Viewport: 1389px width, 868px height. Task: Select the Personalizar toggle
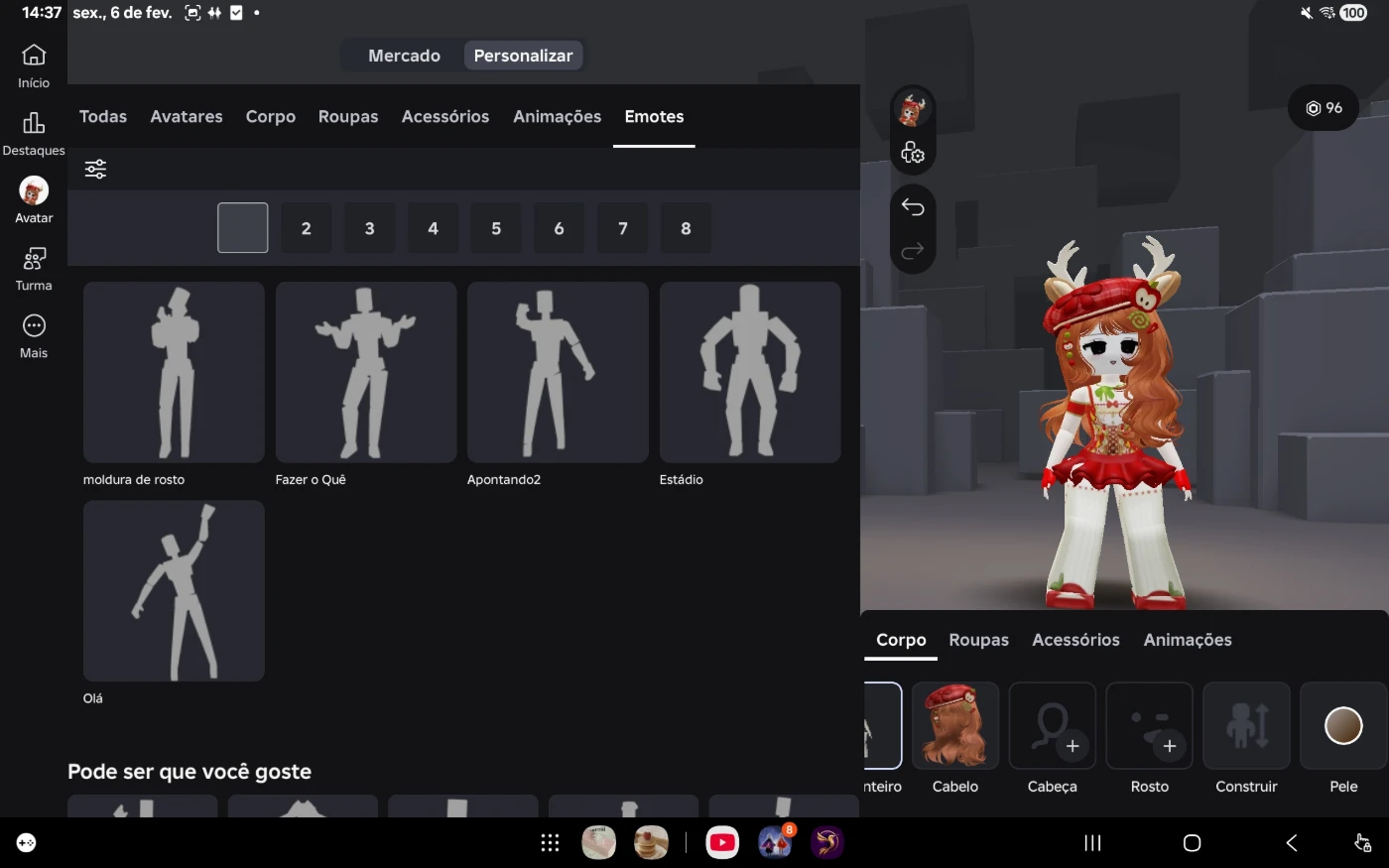523,56
